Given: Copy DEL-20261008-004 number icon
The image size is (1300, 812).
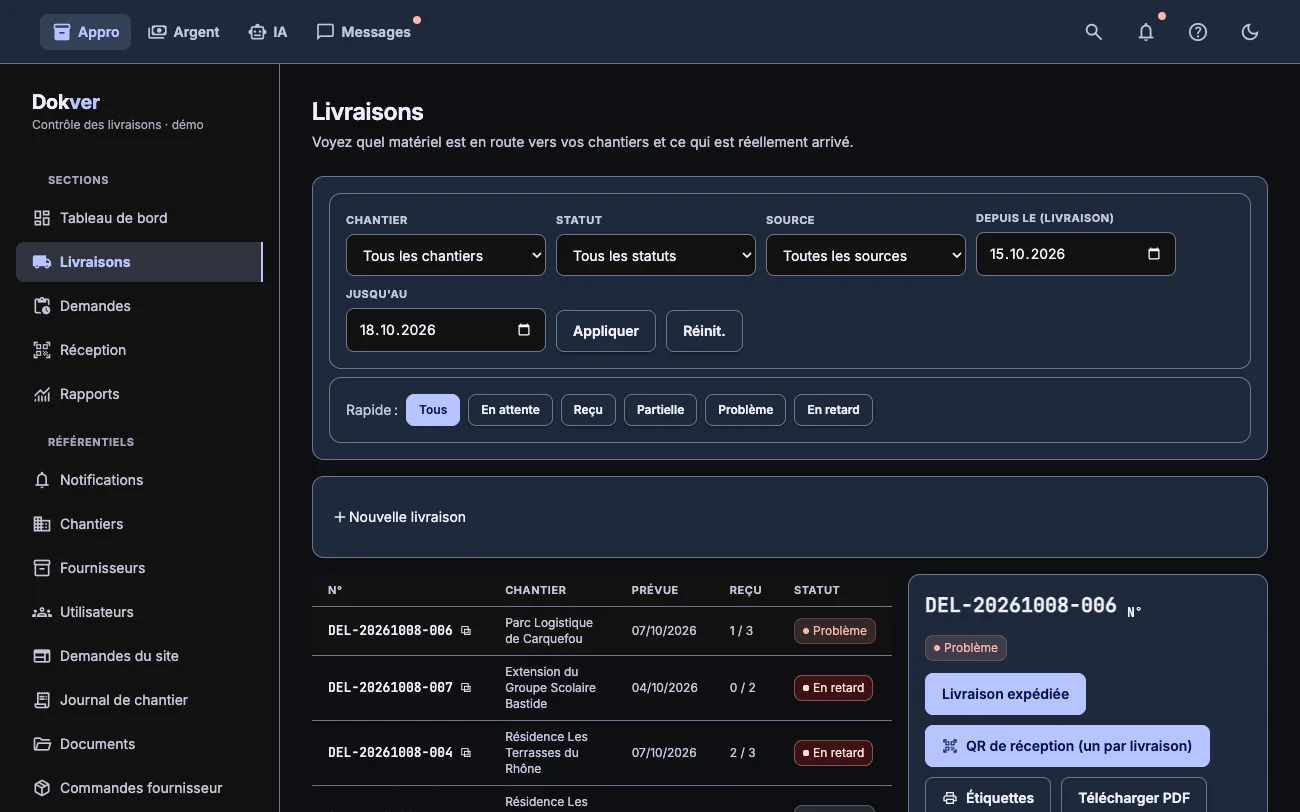Looking at the screenshot, I should pos(466,753).
